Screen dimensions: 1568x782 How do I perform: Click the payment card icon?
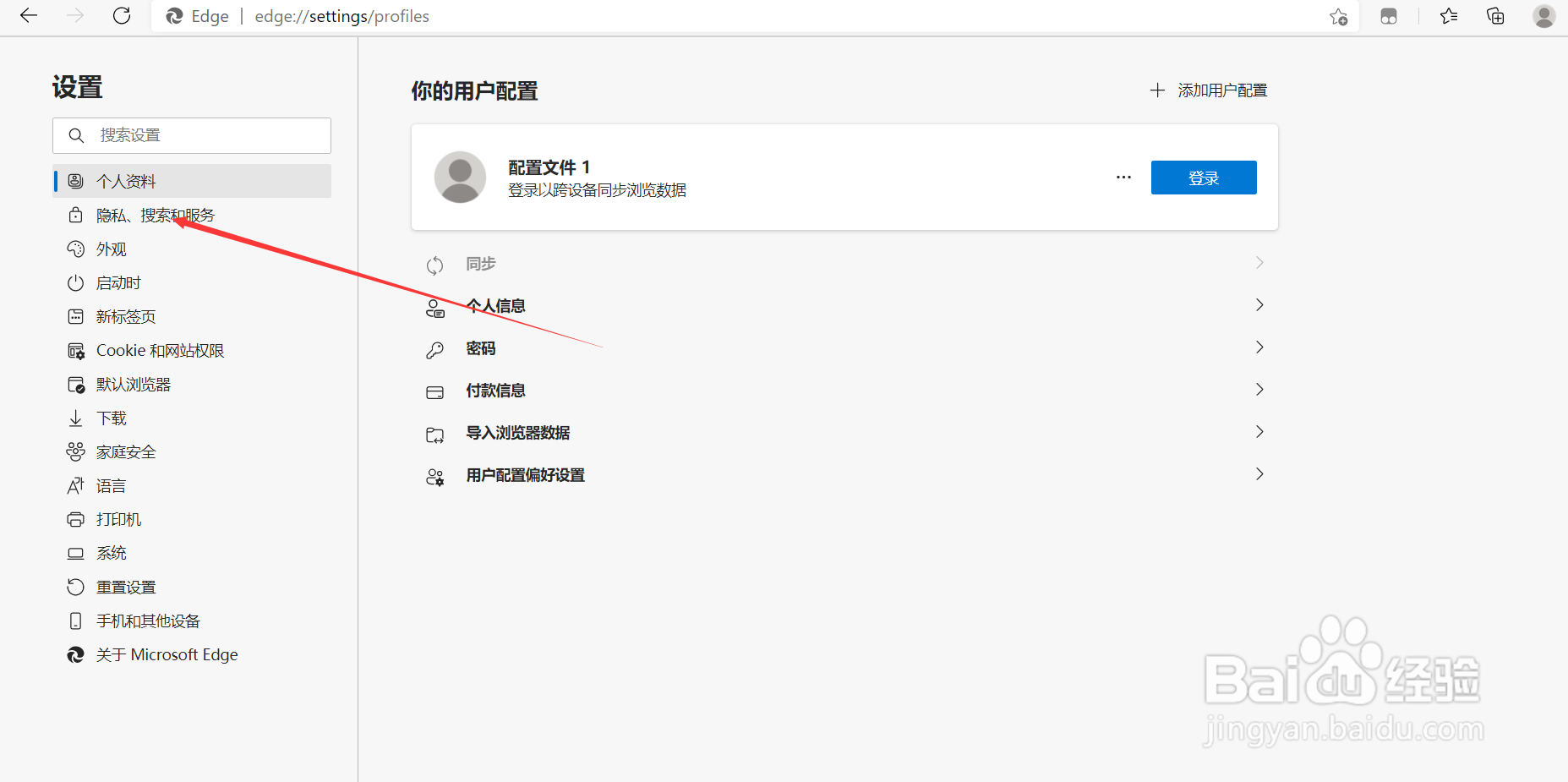pos(435,392)
